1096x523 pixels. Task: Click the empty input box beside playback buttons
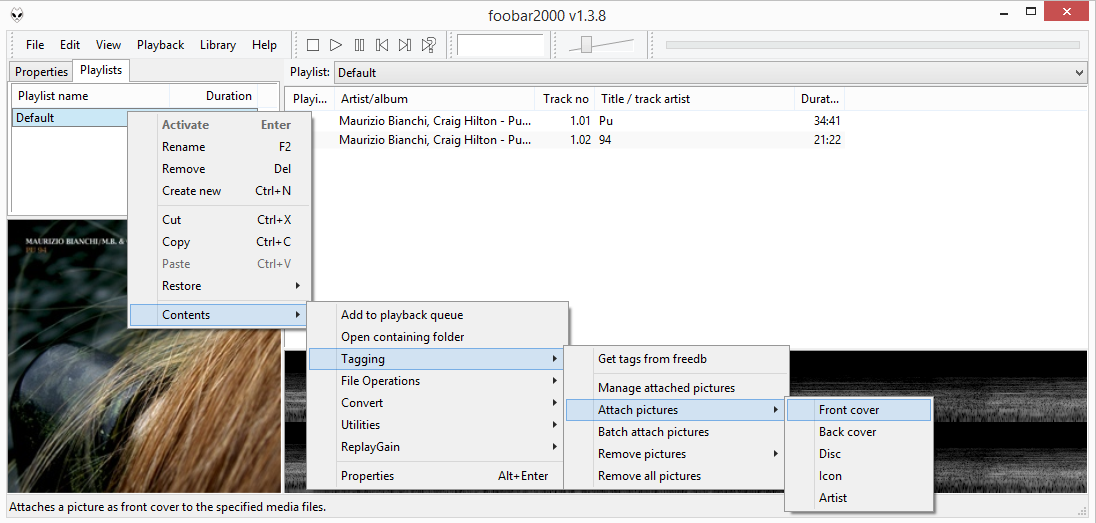[x=500, y=45]
